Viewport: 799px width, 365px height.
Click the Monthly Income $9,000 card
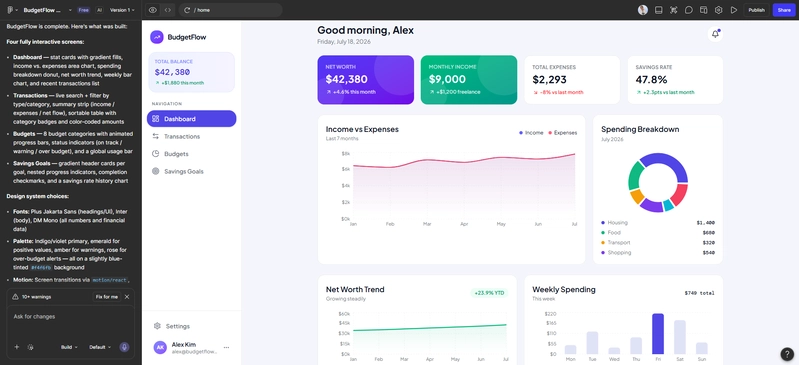(469, 80)
